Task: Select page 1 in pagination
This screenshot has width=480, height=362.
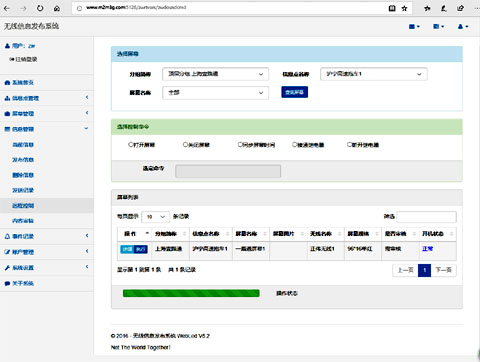Action: click(425, 270)
